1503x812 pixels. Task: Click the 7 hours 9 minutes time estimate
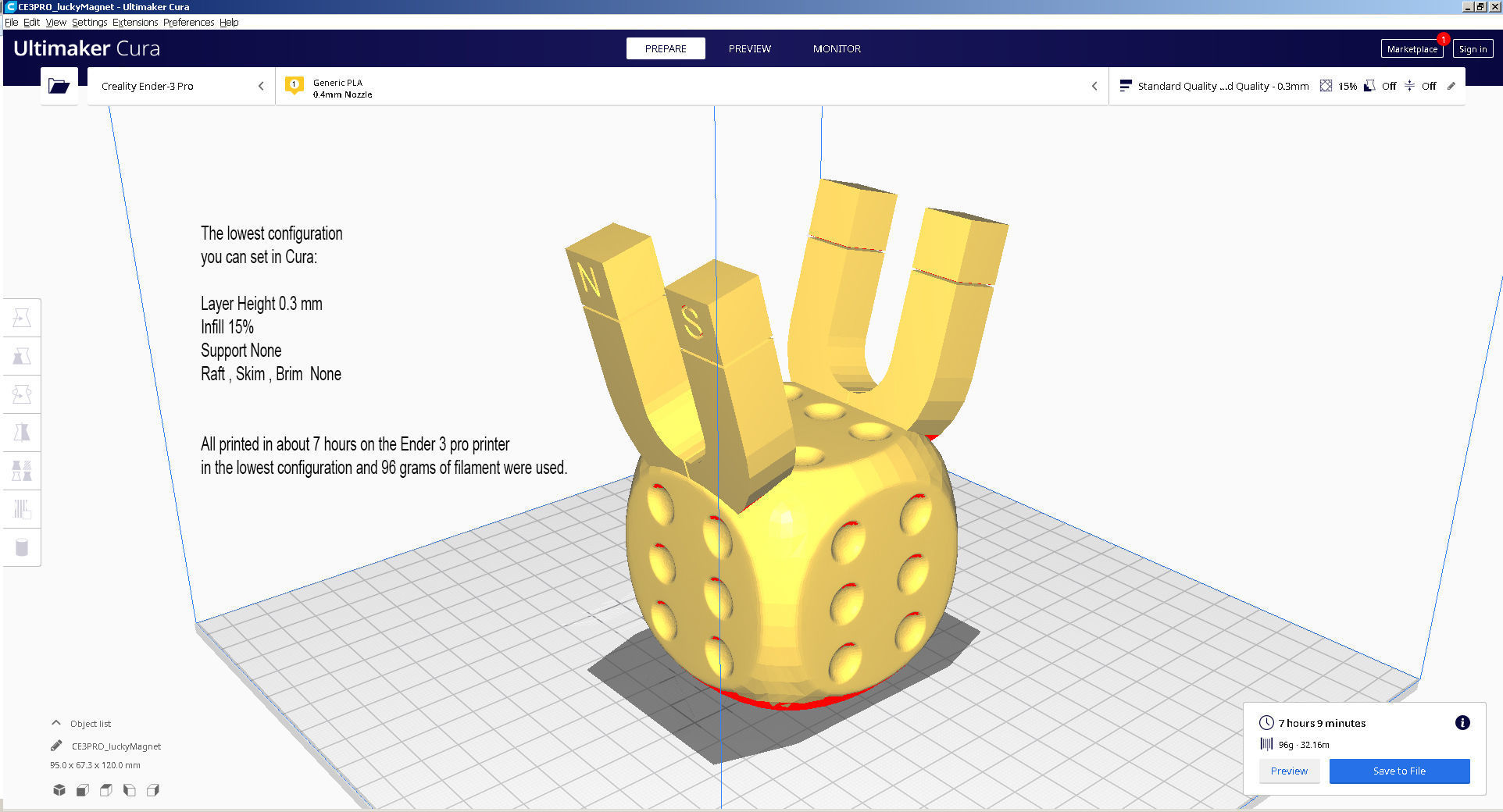tap(1322, 723)
